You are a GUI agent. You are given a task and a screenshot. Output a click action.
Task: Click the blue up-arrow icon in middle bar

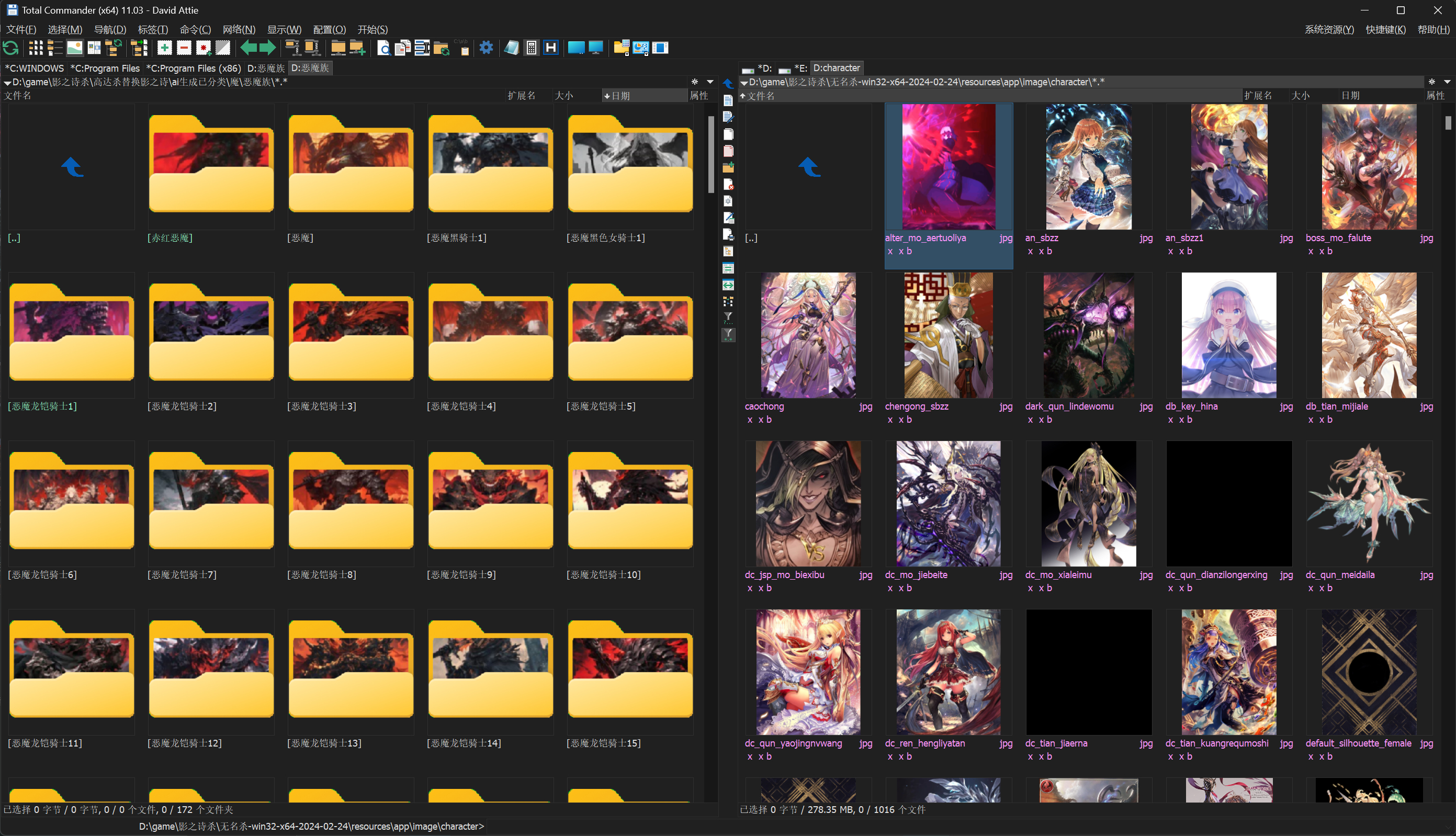pos(728,84)
